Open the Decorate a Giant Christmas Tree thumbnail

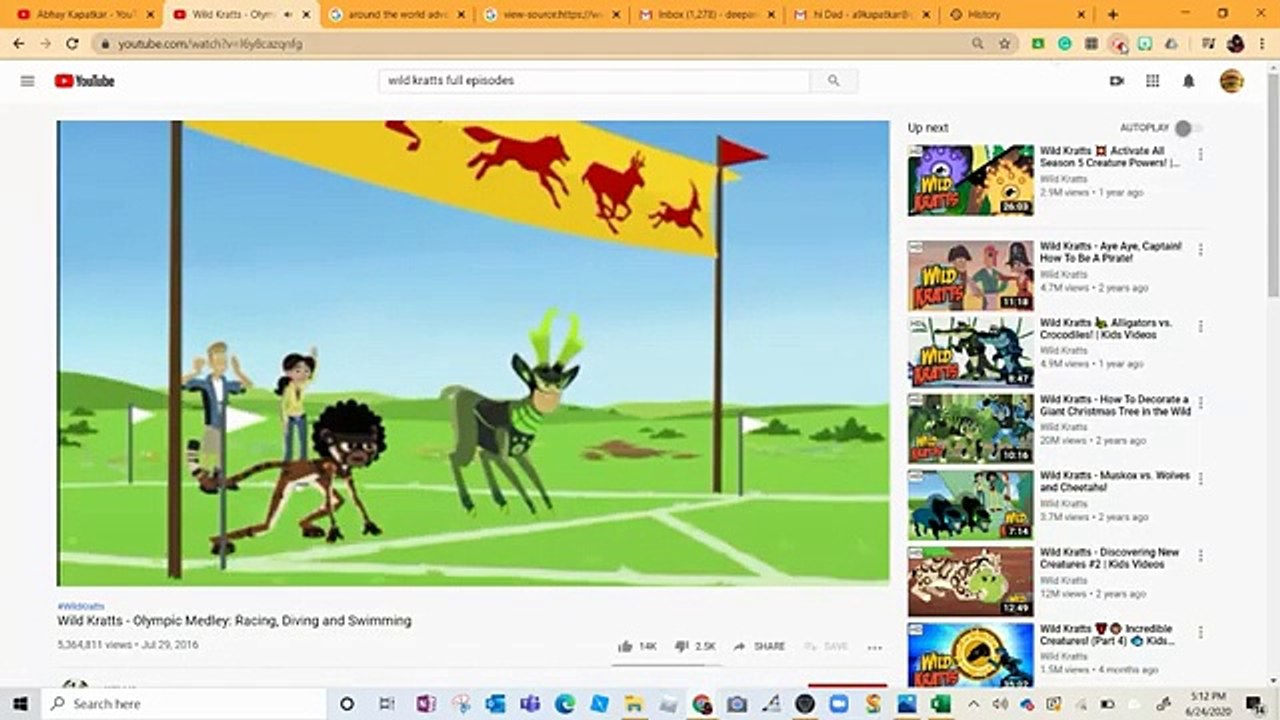pyautogui.click(x=970, y=428)
